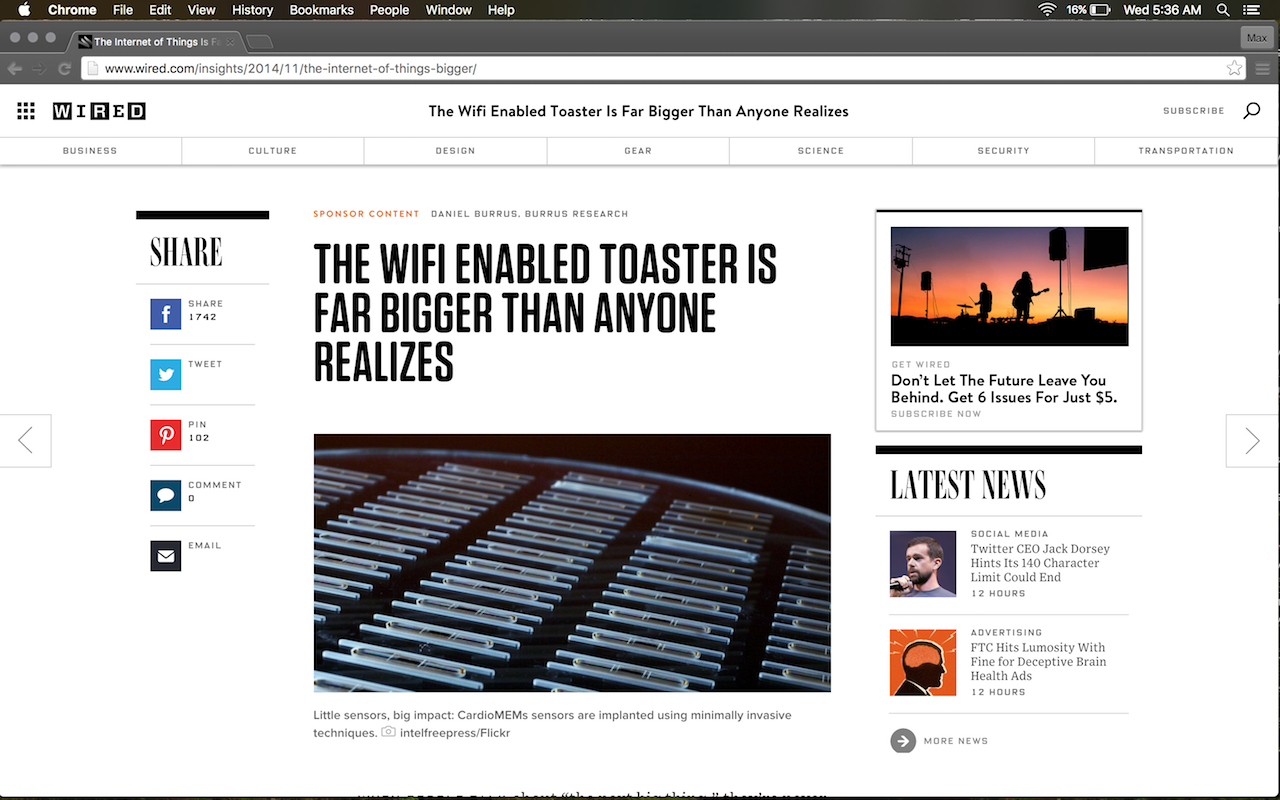The image size is (1280, 800).
Task: Click the Chrome forward arrow
Action: 39,69
